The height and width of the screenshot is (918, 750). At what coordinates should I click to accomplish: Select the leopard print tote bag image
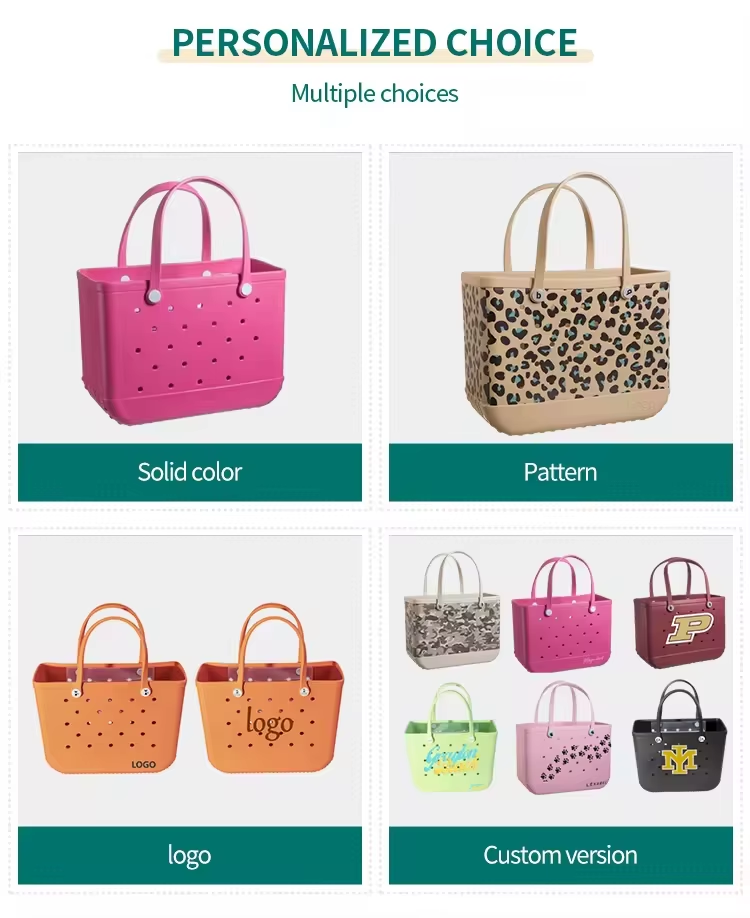click(566, 303)
